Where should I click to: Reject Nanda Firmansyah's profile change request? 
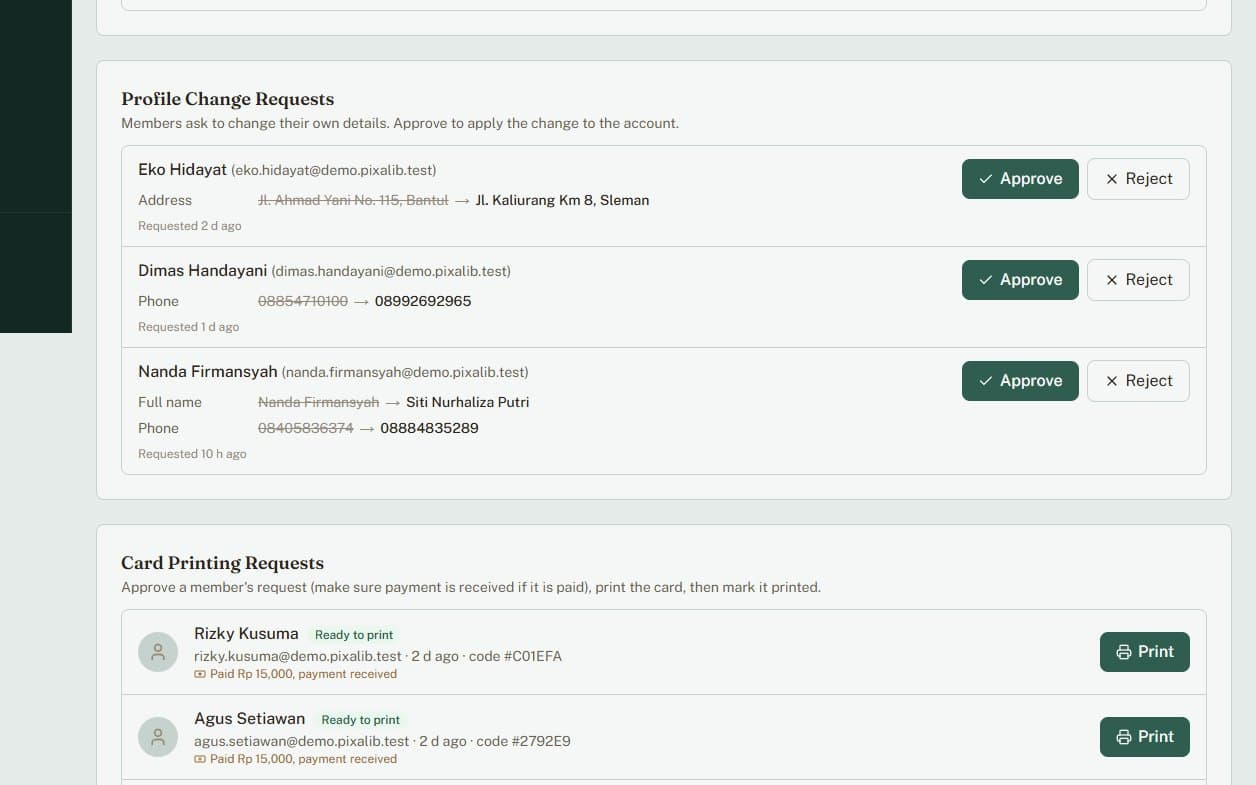pyautogui.click(x=1138, y=381)
